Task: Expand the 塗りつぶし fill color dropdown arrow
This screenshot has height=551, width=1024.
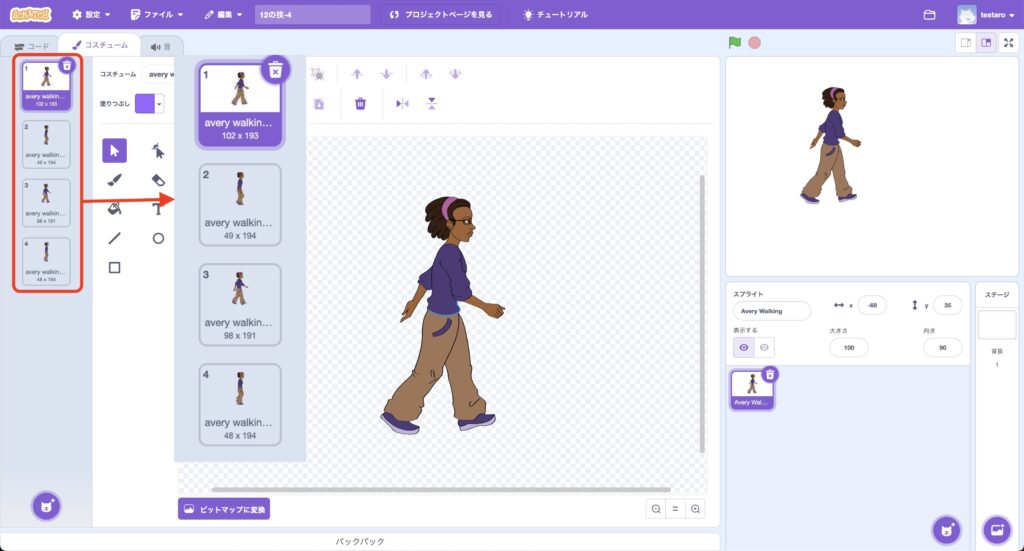Action: point(159,104)
